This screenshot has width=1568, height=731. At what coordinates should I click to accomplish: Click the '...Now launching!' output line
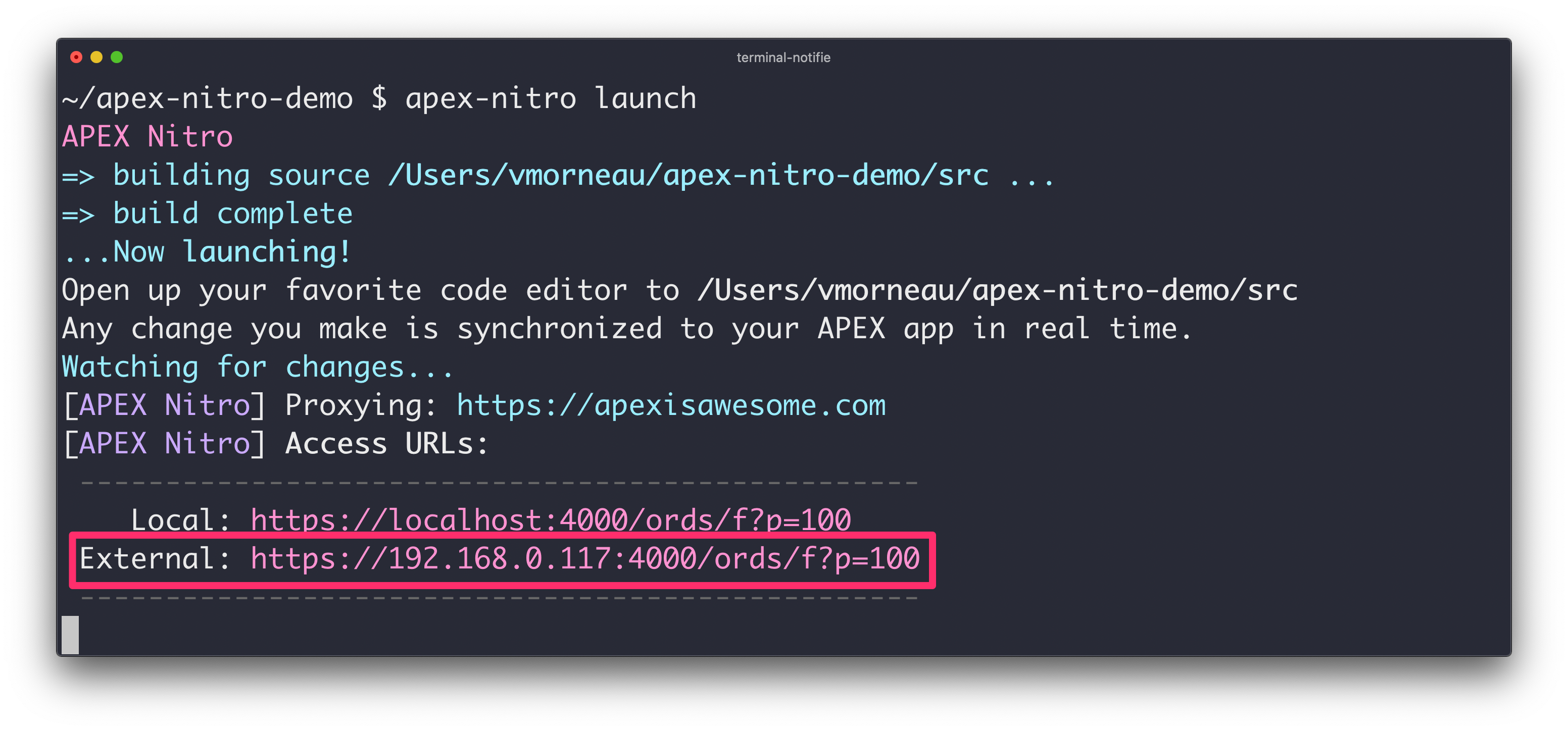pyautogui.click(x=207, y=252)
